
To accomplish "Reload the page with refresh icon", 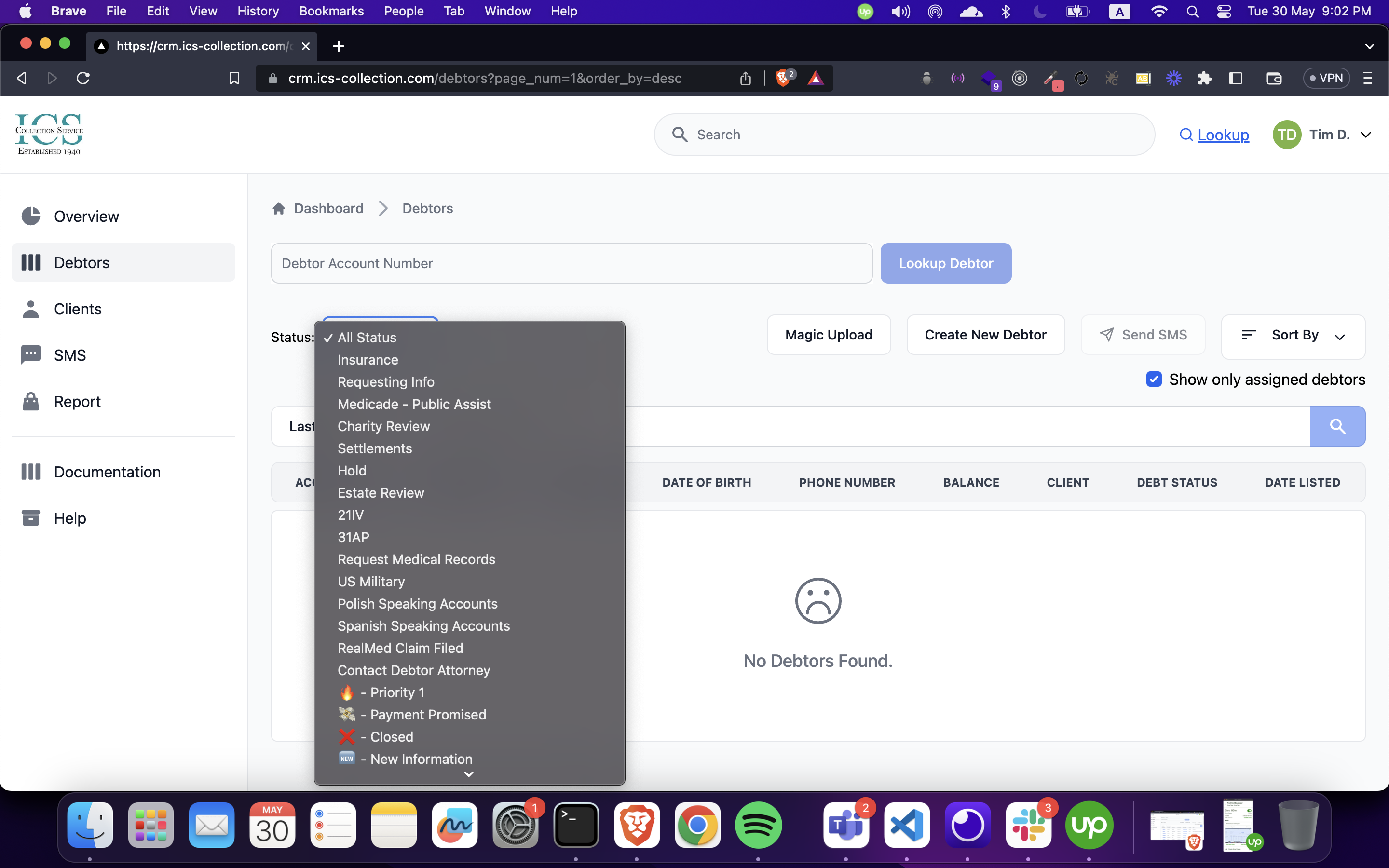I will [x=83, y=78].
